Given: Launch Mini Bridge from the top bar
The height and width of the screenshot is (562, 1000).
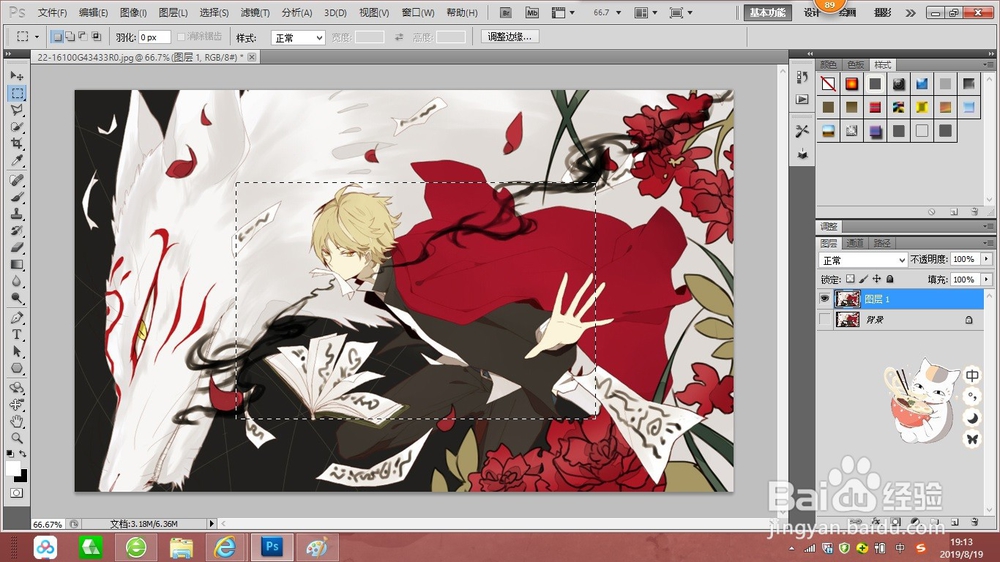Looking at the screenshot, I should click(532, 12).
